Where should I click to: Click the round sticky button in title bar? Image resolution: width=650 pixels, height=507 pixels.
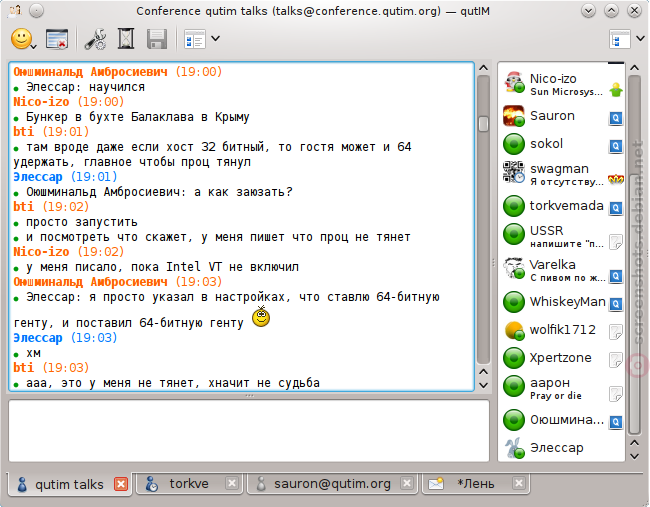click(x=36, y=11)
